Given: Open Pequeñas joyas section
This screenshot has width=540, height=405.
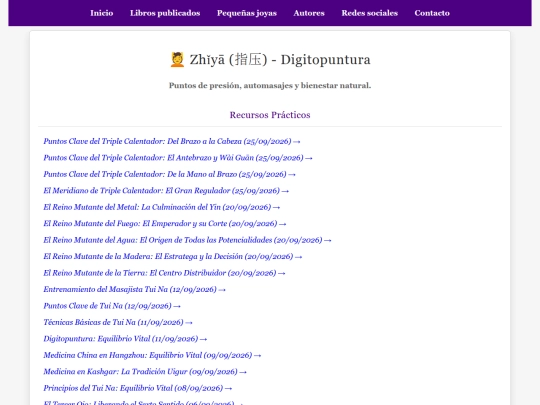Looking at the screenshot, I should tap(247, 13).
